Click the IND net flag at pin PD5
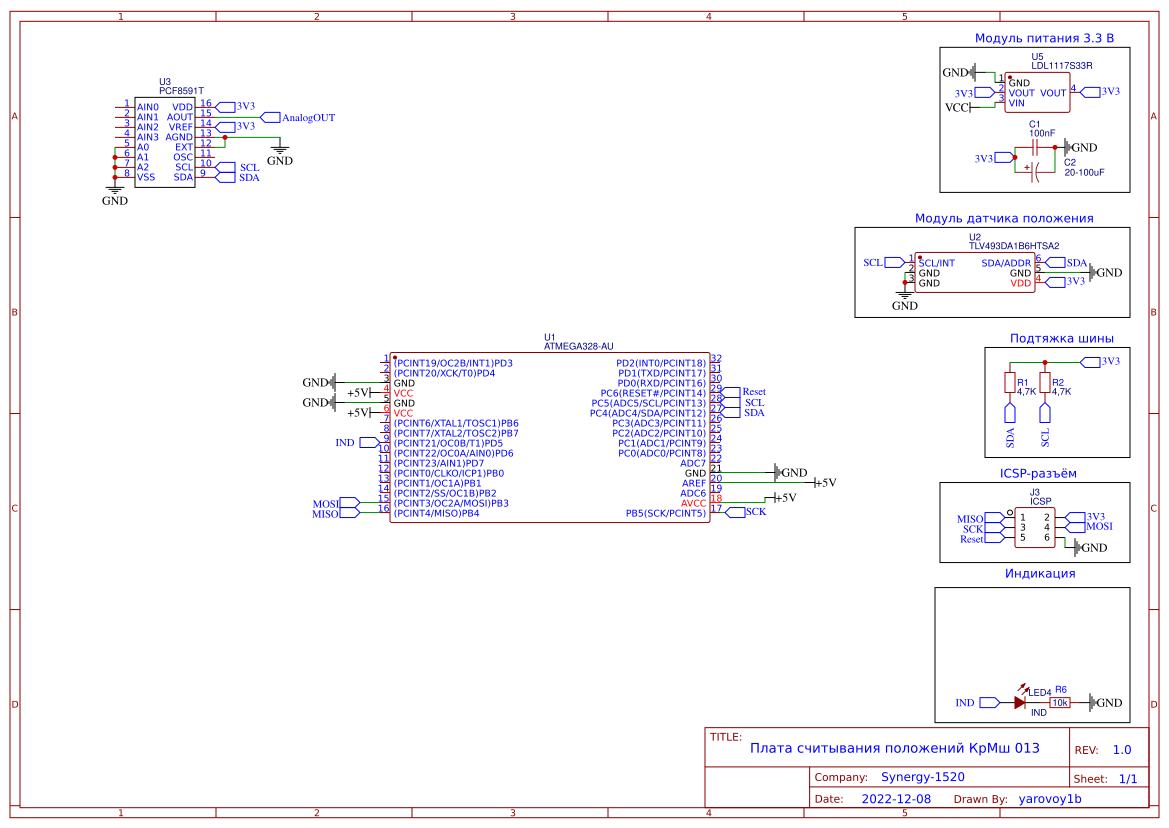This screenshot has width=1169, height=828. (345, 442)
